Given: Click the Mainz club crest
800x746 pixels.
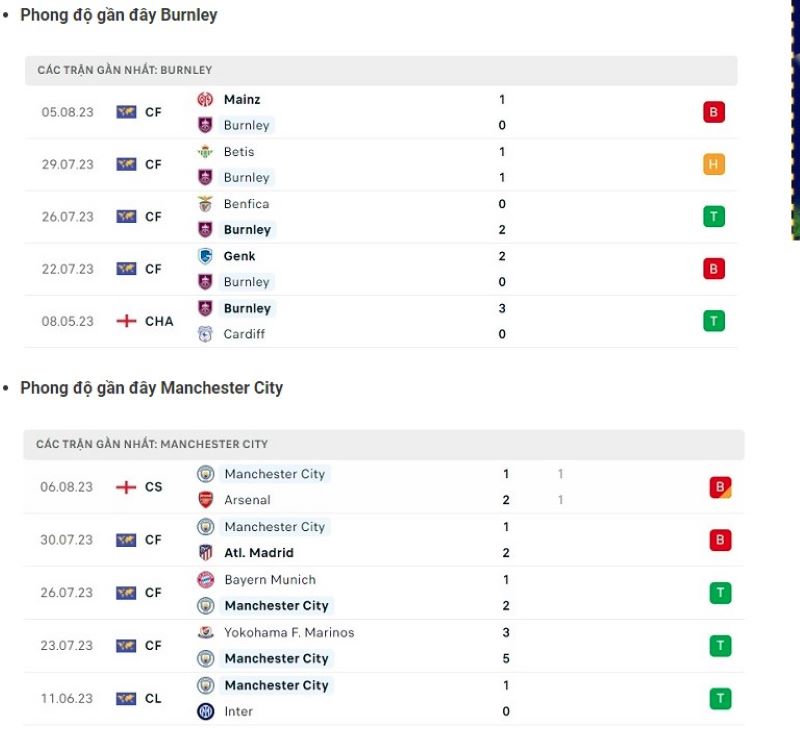Looking at the screenshot, I should tap(208, 99).
